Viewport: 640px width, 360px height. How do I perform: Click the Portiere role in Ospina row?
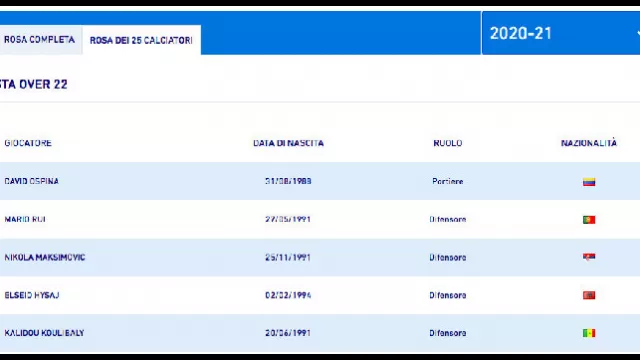[448, 181]
